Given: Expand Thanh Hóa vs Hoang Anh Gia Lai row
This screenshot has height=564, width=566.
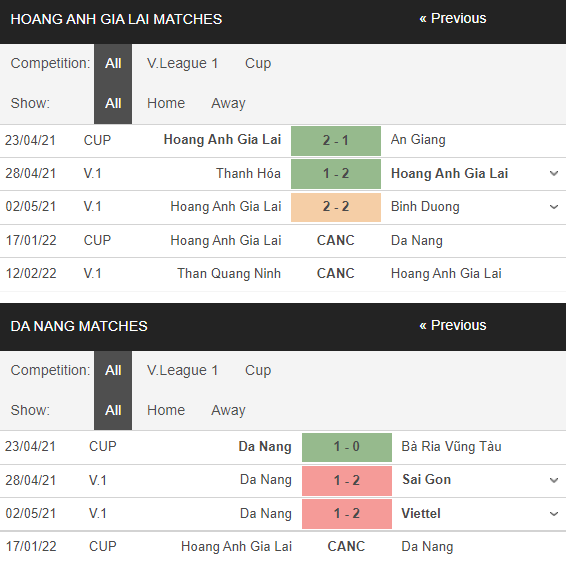Looking at the screenshot, I should (x=554, y=174).
